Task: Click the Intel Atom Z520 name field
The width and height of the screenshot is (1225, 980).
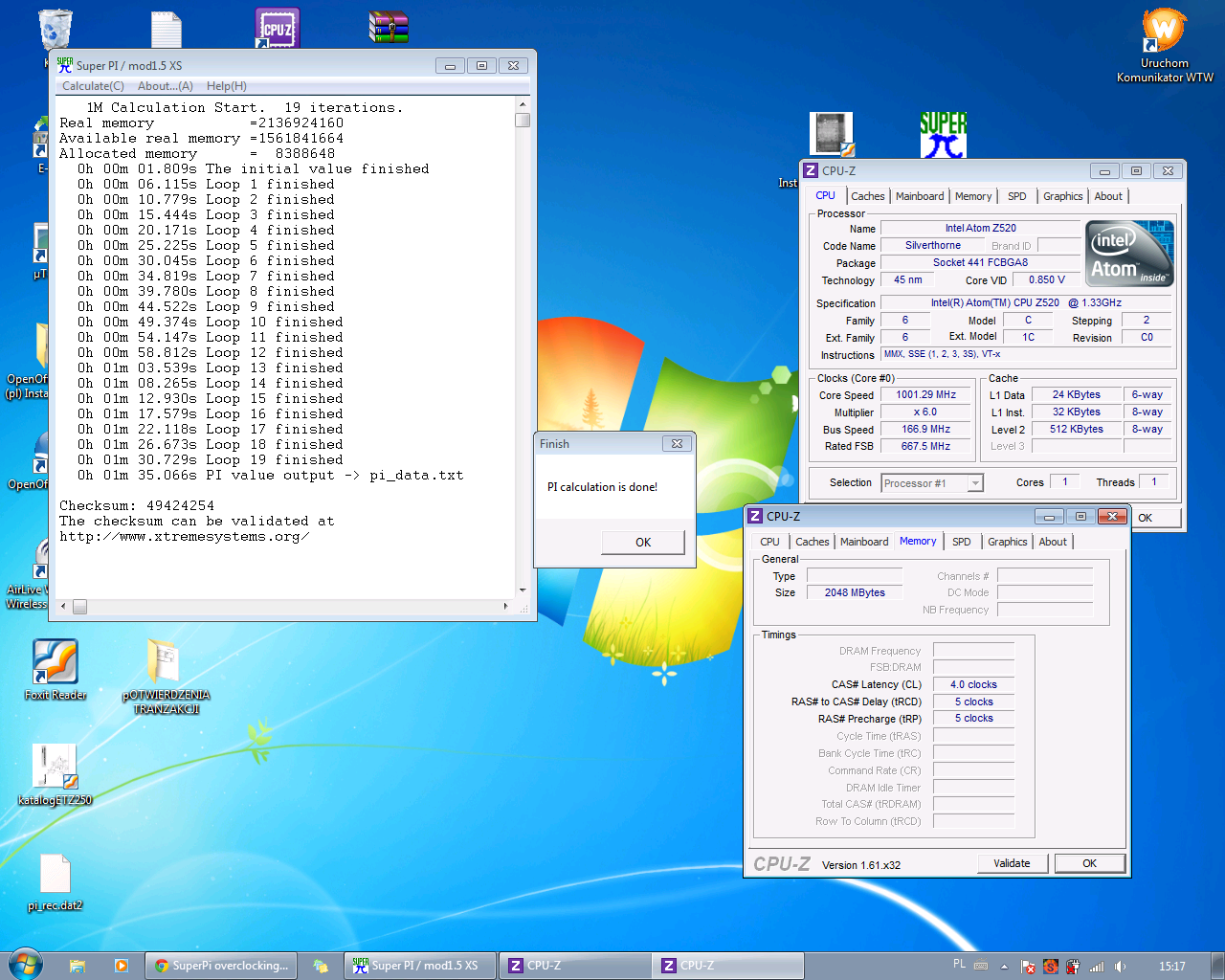Action: (x=980, y=228)
